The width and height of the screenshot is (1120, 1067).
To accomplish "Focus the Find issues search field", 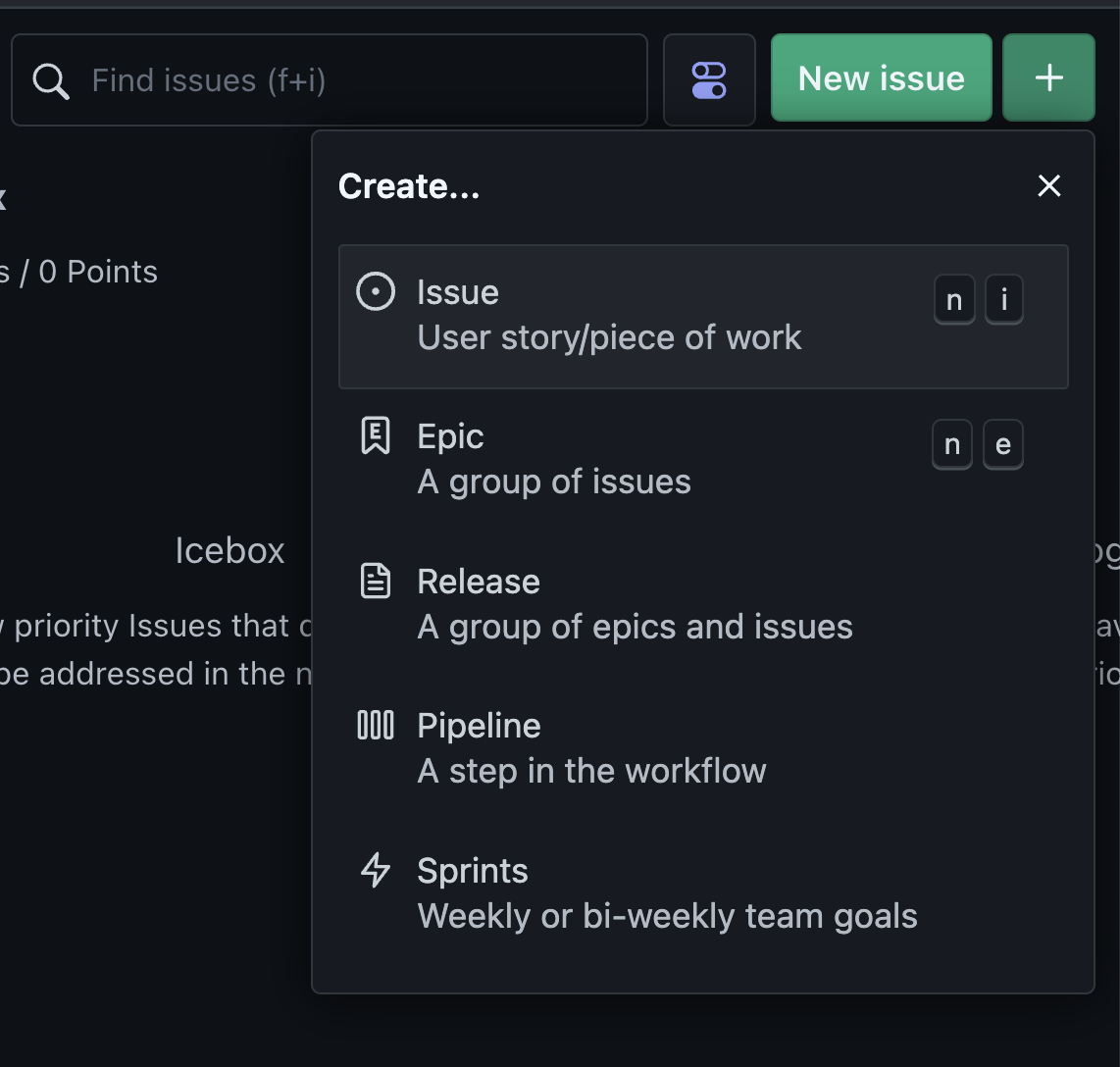I will pos(363,80).
